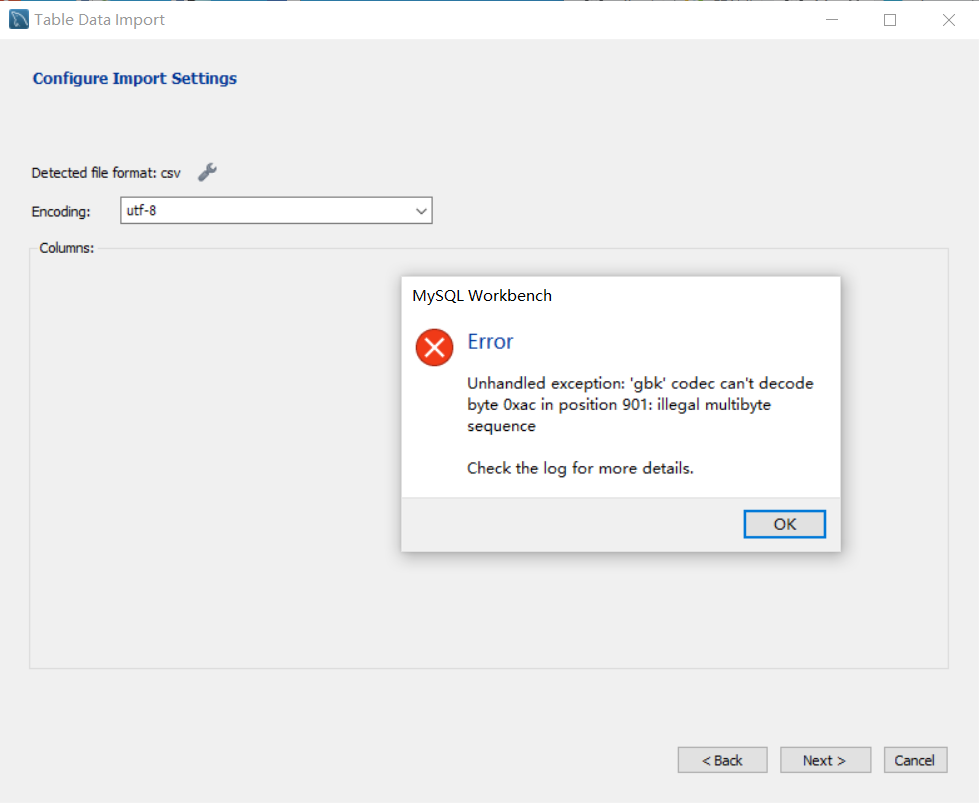The width and height of the screenshot is (979, 803).
Task: Click 'Detected file format: csv' text
Action: 106,173
